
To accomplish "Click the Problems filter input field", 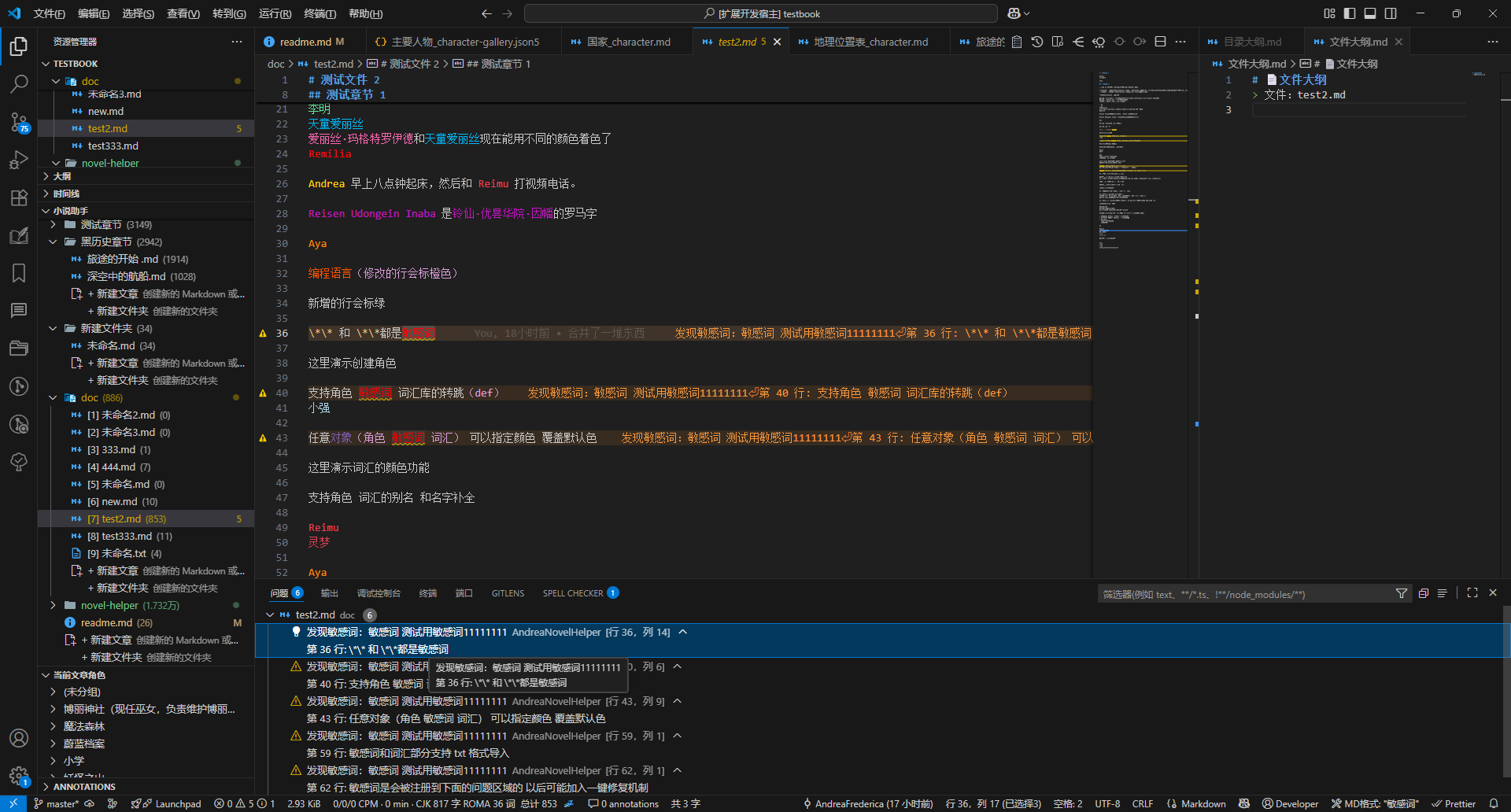I will click(x=1243, y=594).
